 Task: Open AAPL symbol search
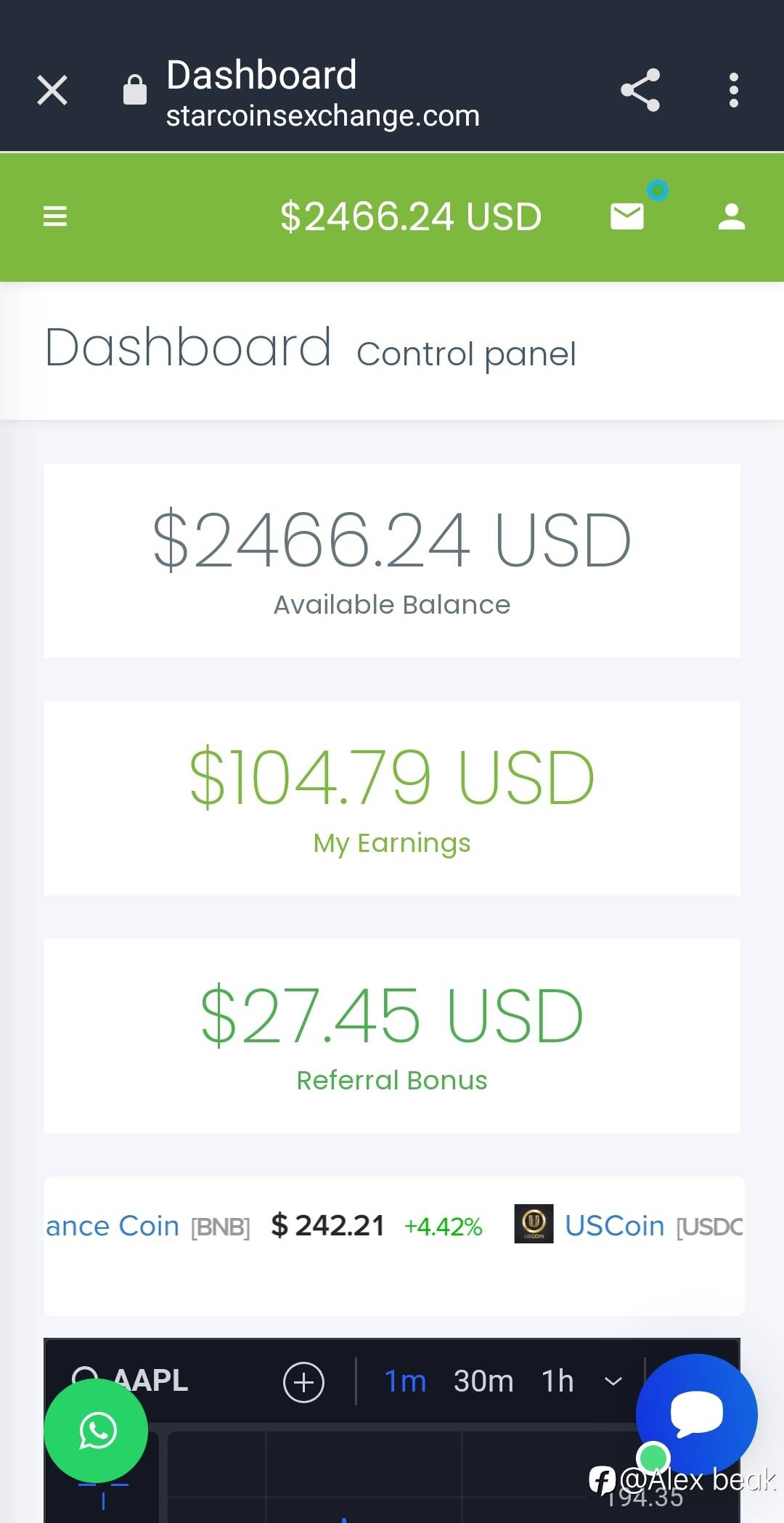(x=151, y=1380)
